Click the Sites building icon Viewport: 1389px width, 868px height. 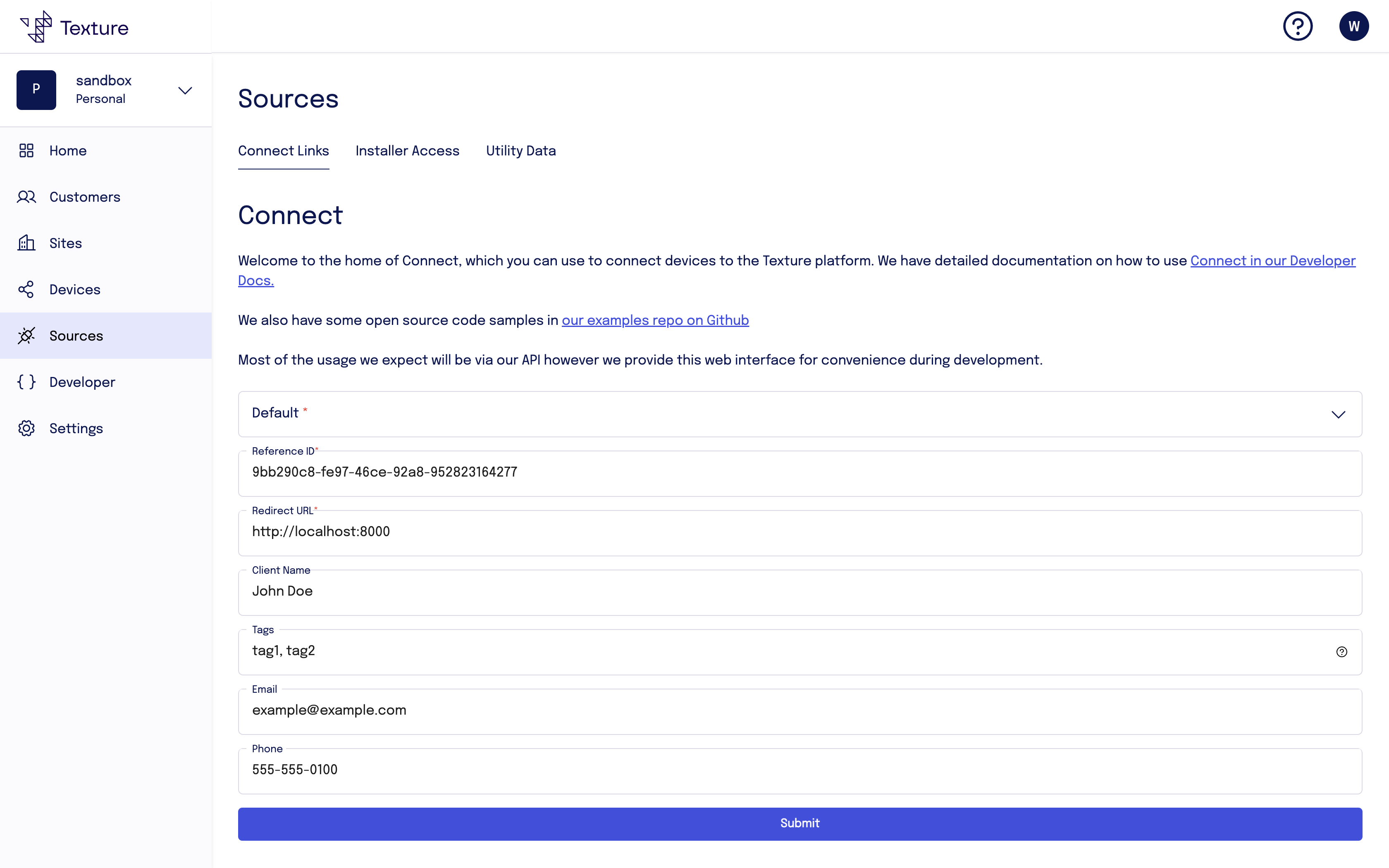pyautogui.click(x=26, y=243)
